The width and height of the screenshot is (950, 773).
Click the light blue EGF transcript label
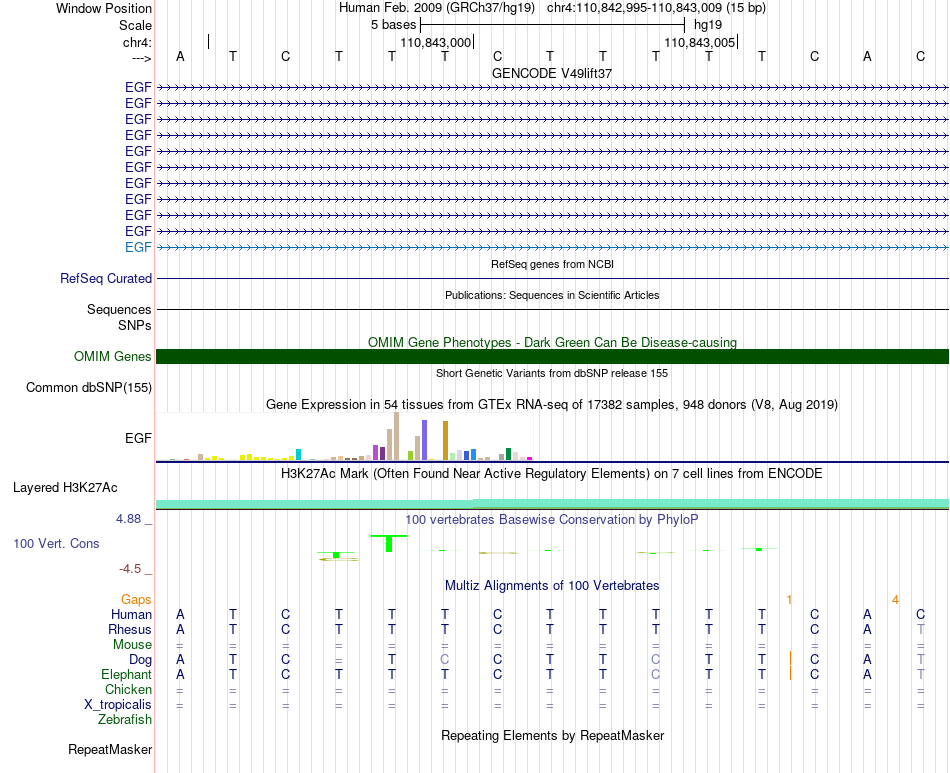click(138, 247)
